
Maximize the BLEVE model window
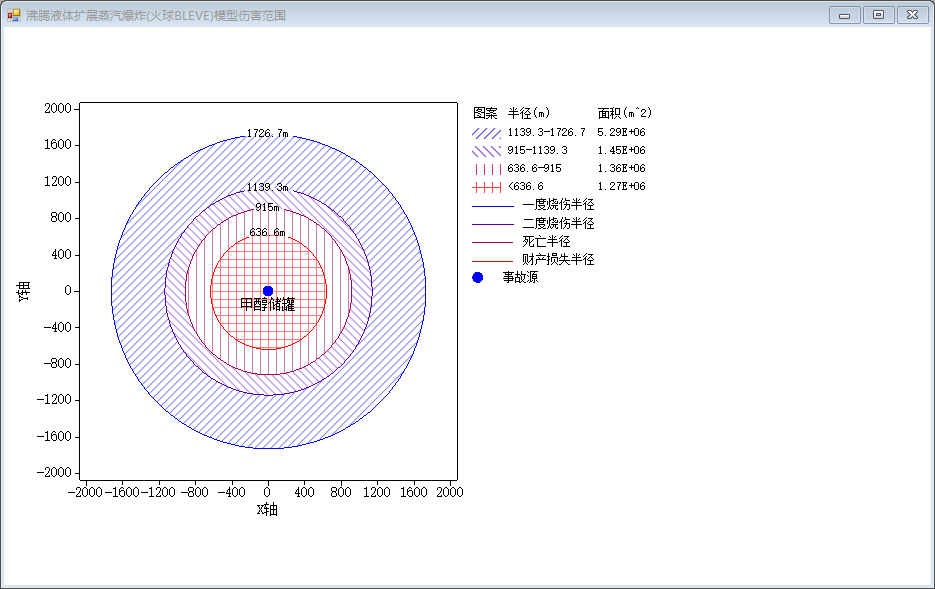pos(878,15)
